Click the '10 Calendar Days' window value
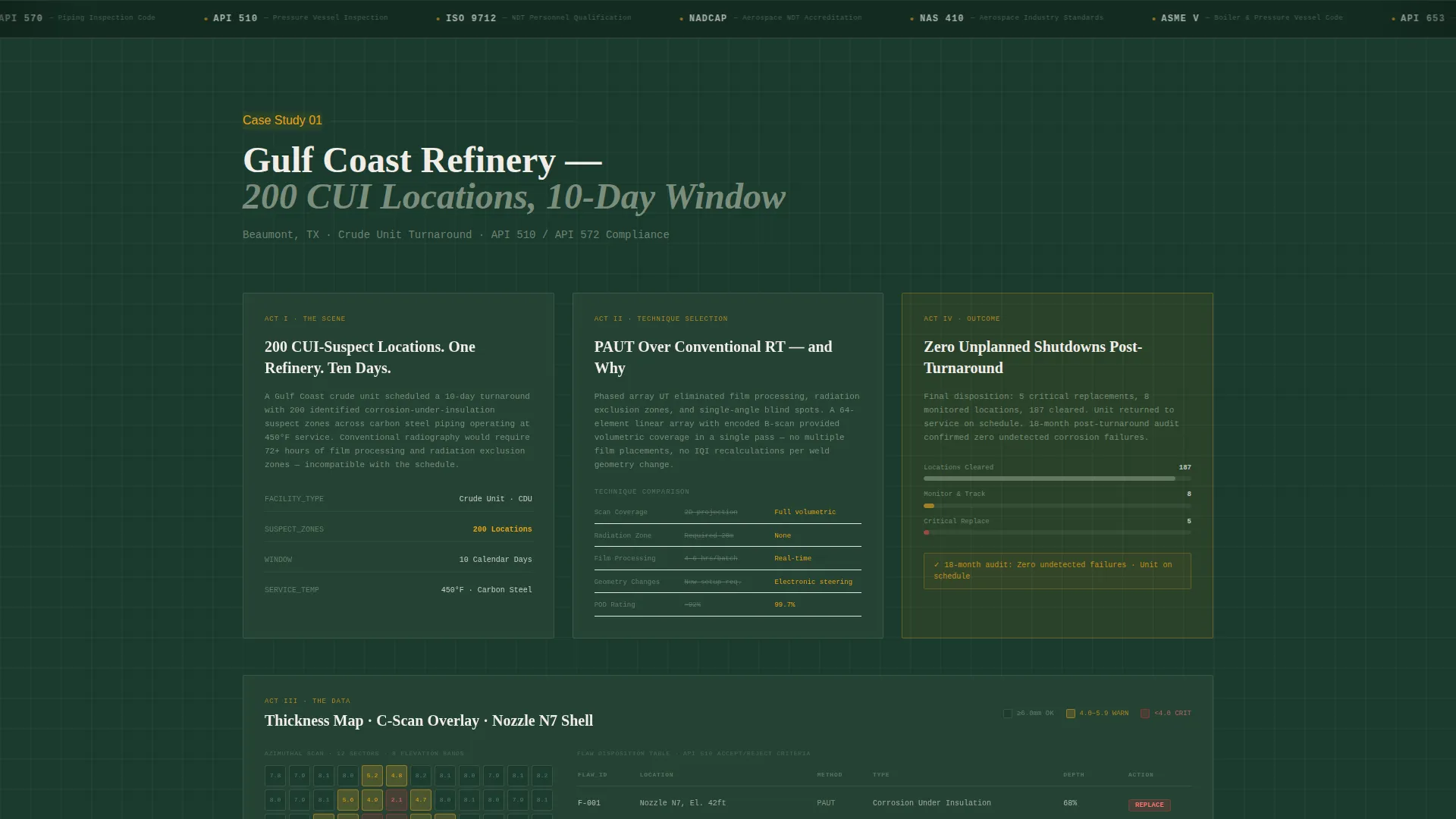The height and width of the screenshot is (819, 1456). pyautogui.click(x=495, y=560)
